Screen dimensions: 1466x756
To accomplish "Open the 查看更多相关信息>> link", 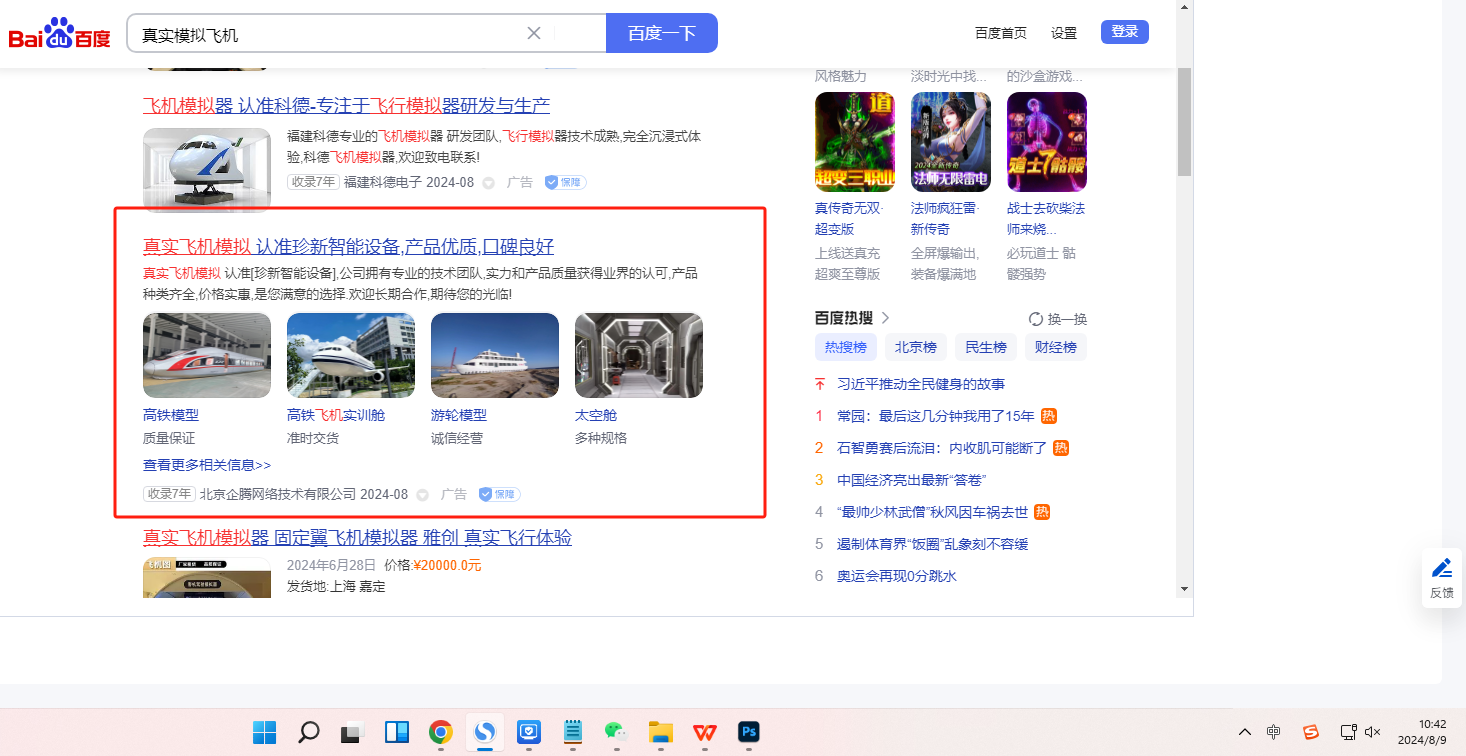I will click(x=207, y=465).
